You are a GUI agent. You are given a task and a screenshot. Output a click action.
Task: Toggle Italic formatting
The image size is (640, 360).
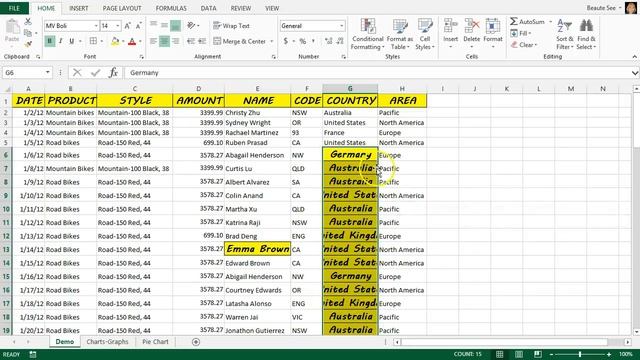[61, 41]
